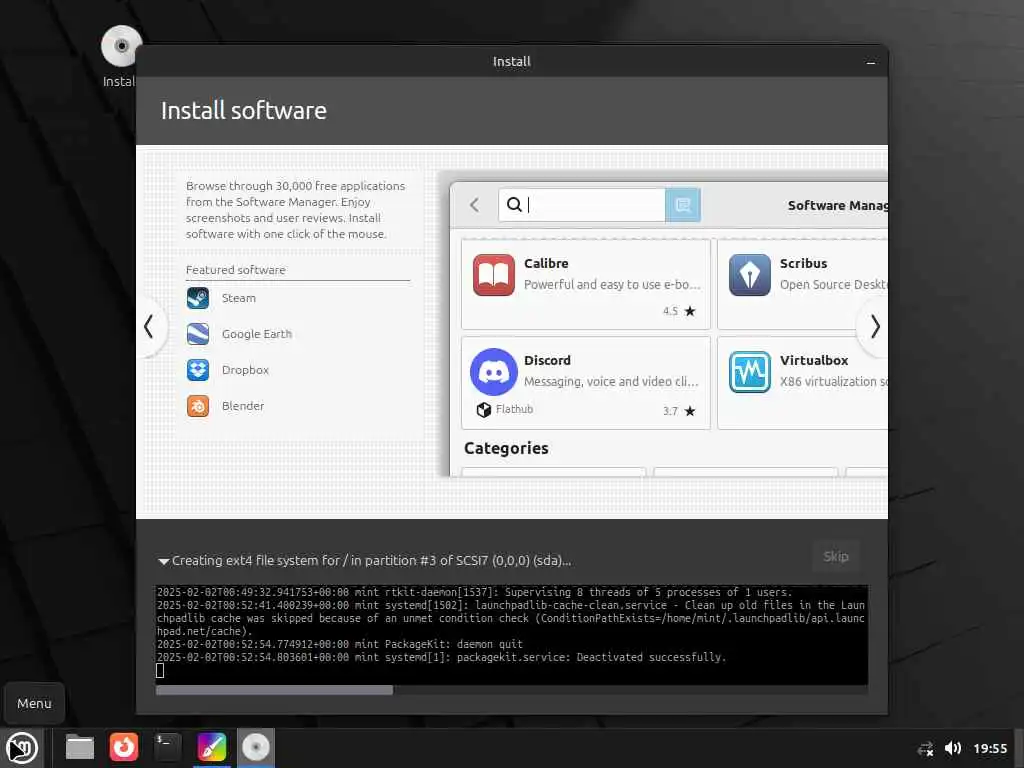Click the 4.5 rating value on Calibre
Image resolution: width=1024 pixels, height=768 pixels.
click(x=670, y=312)
